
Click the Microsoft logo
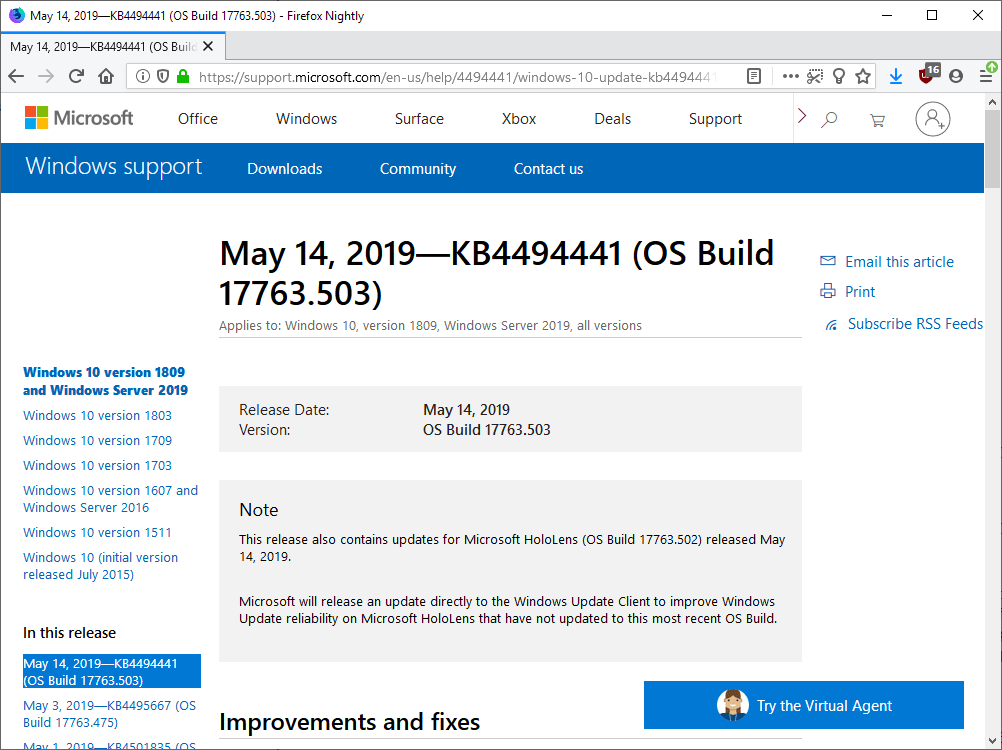click(x=79, y=118)
